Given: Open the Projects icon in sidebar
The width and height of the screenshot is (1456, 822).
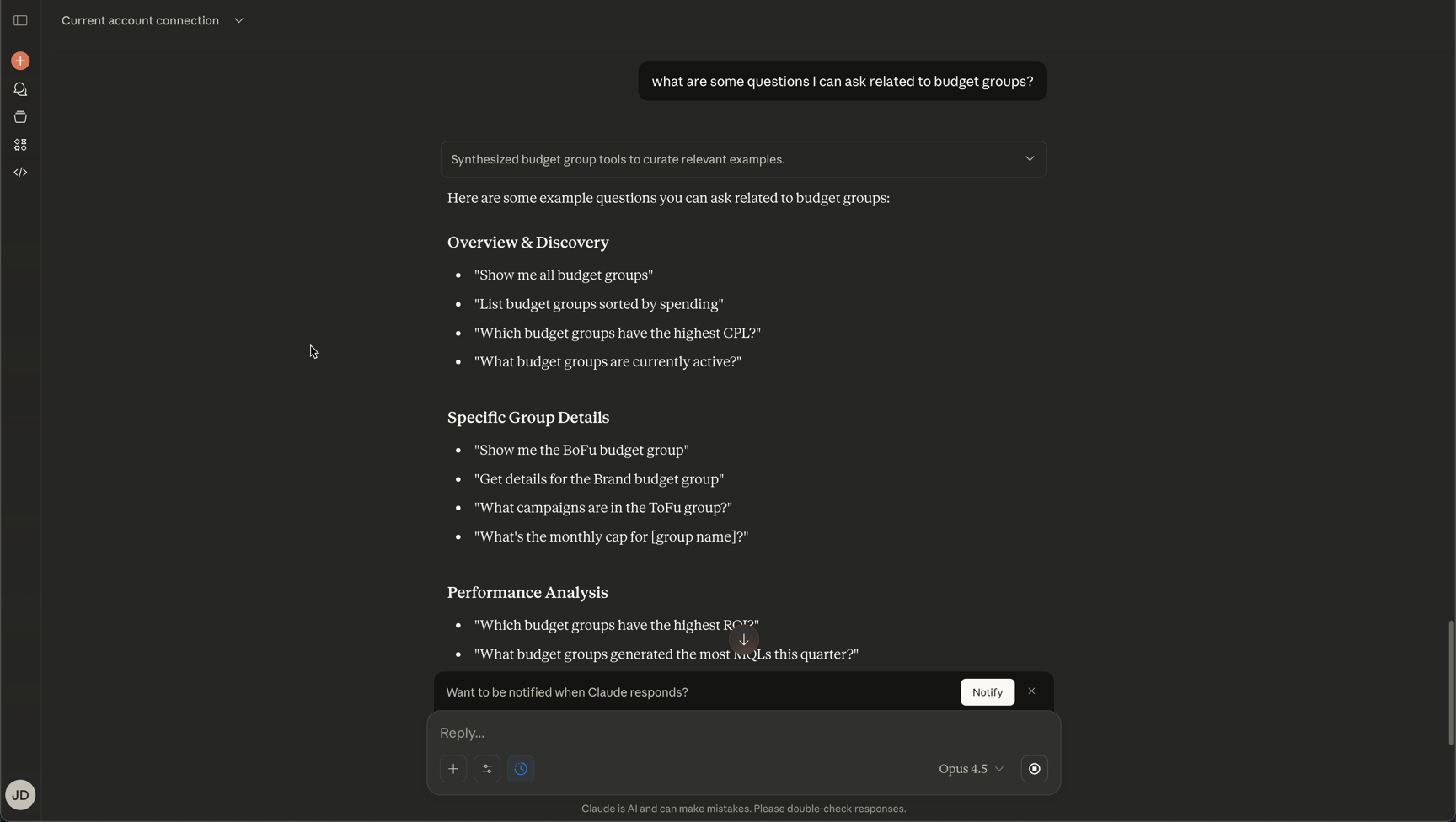Looking at the screenshot, I should pos(20,117).
